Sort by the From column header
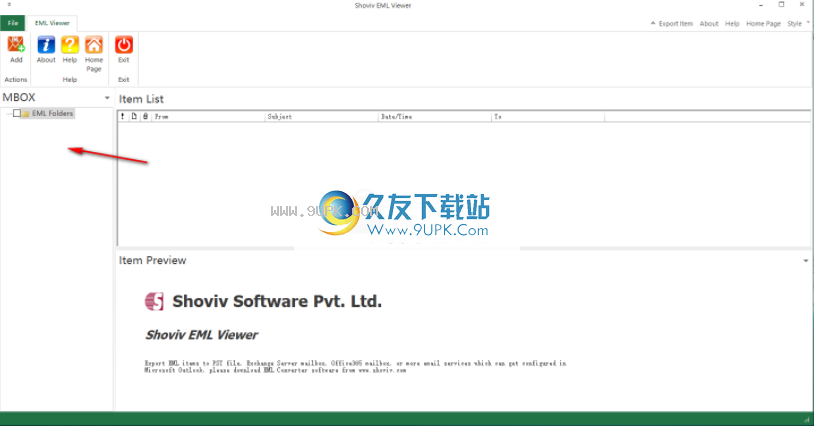 point(208,117)
